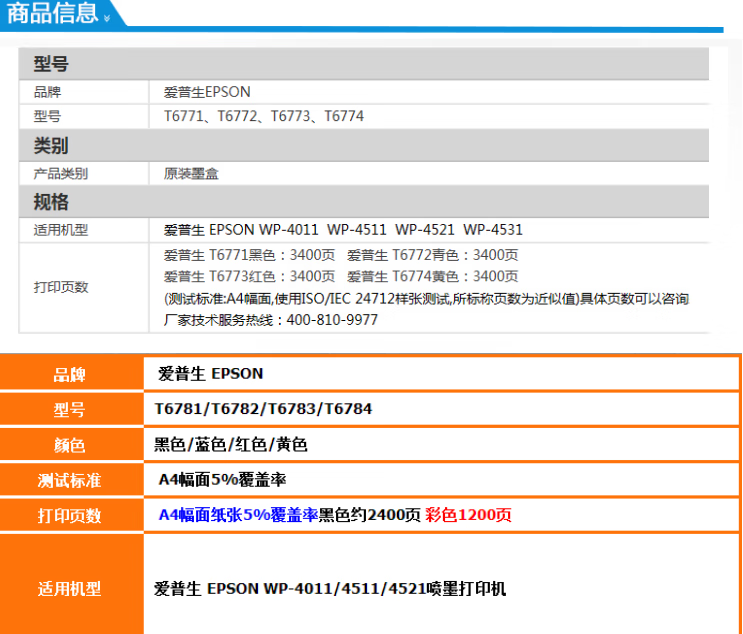Click the orange 品牌 cell
The image size is (743, 634).
click(x=72, y=374)
